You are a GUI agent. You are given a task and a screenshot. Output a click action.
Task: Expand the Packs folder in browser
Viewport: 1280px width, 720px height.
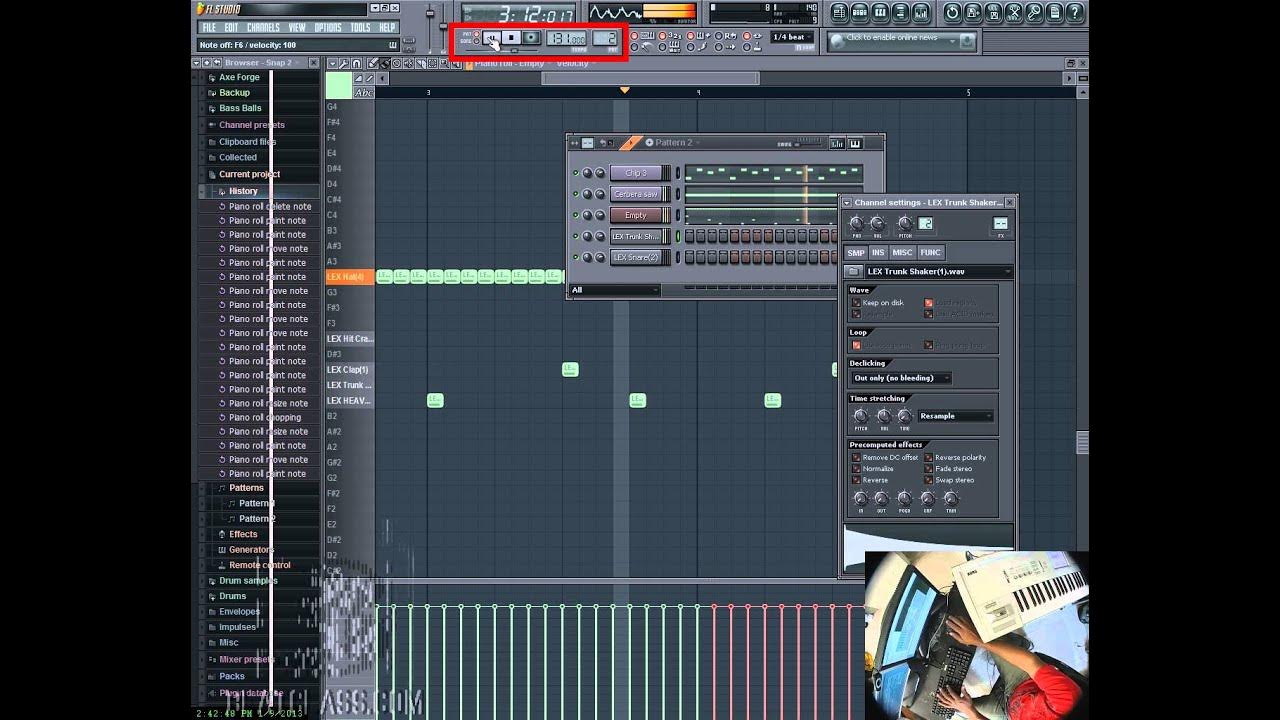coord(232,676)
